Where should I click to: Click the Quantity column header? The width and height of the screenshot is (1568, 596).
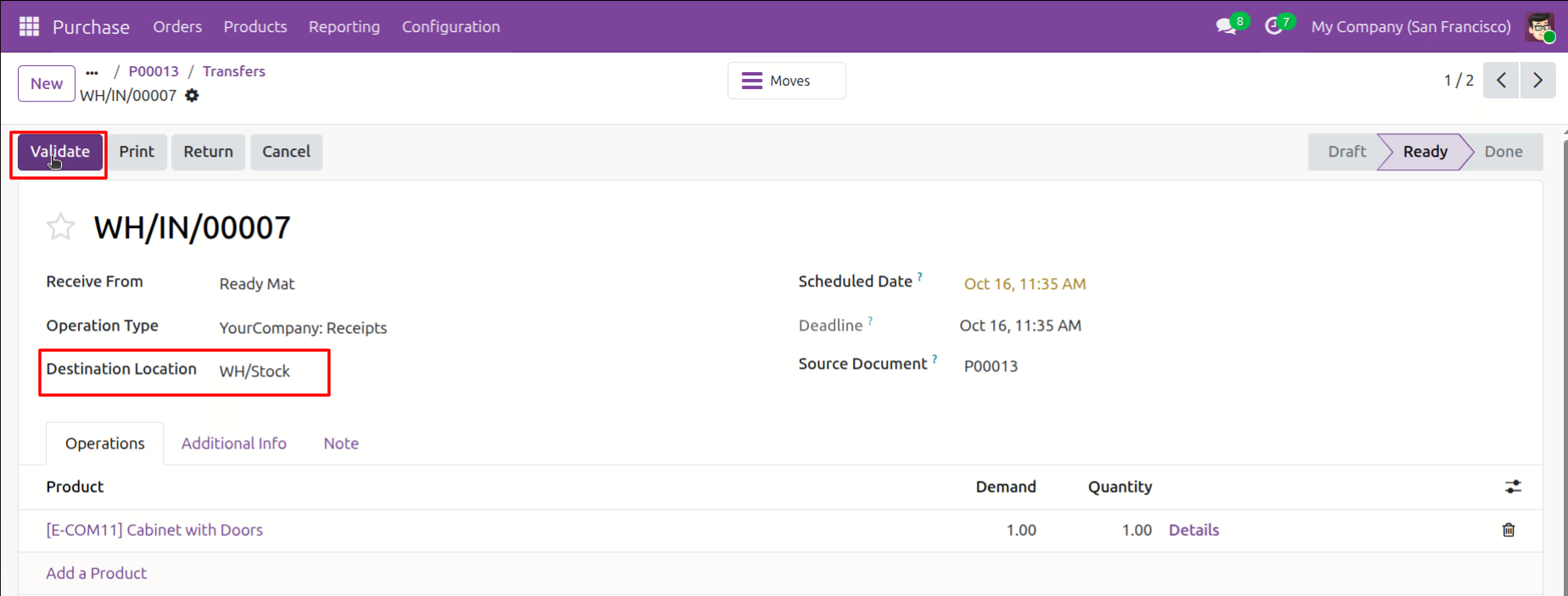[x=1120, y=487]
